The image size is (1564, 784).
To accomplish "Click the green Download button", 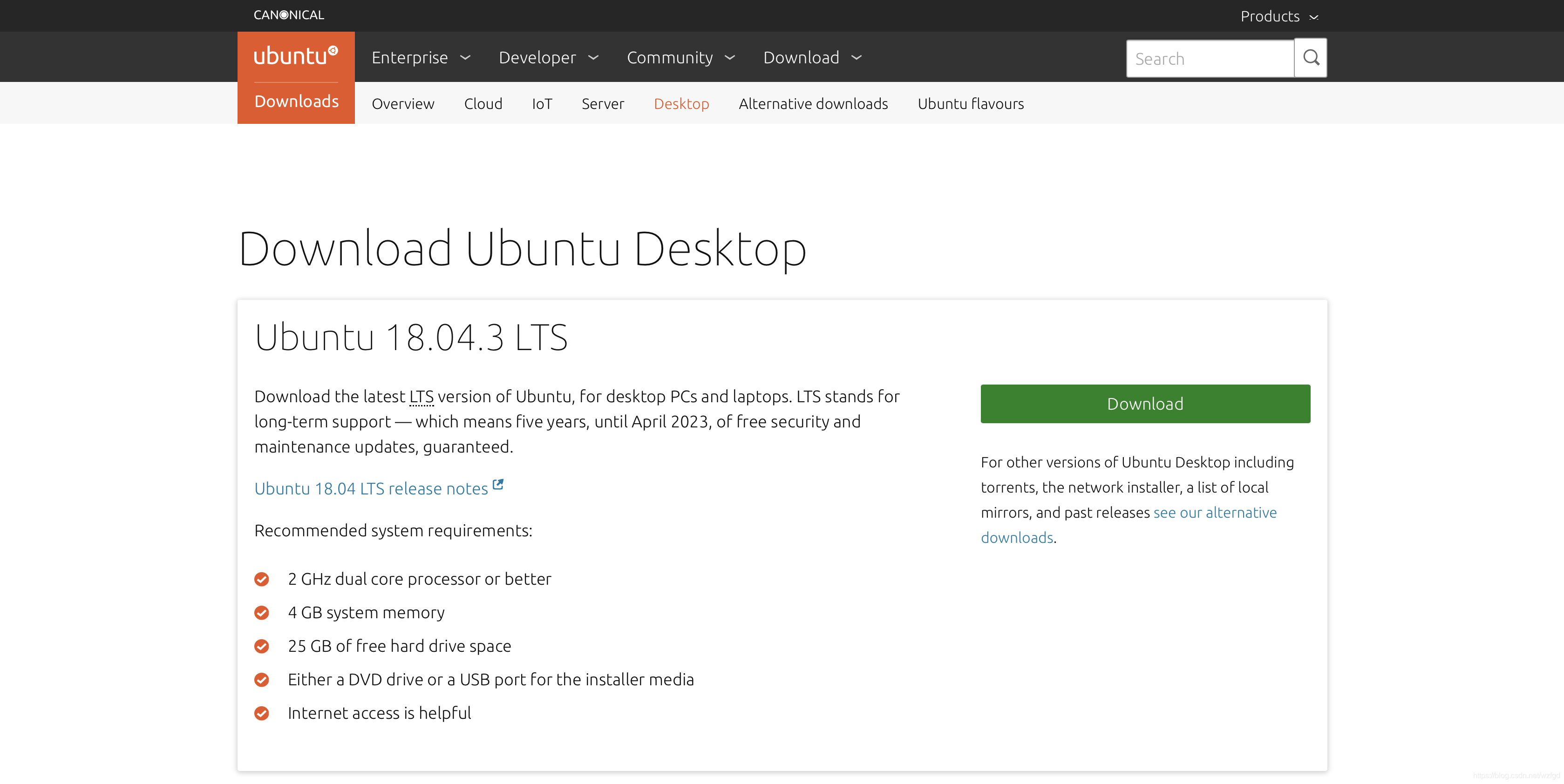I will click(x=1145, y=404).
